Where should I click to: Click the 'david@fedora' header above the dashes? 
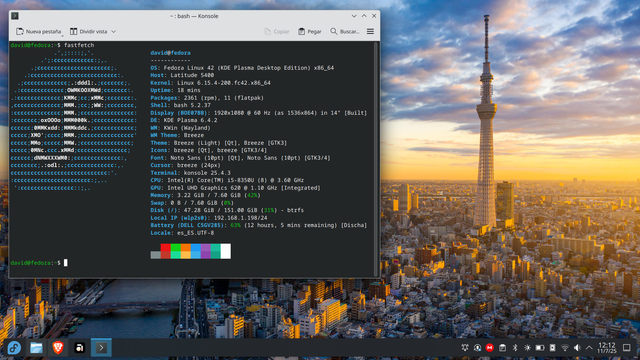point(170,53)
